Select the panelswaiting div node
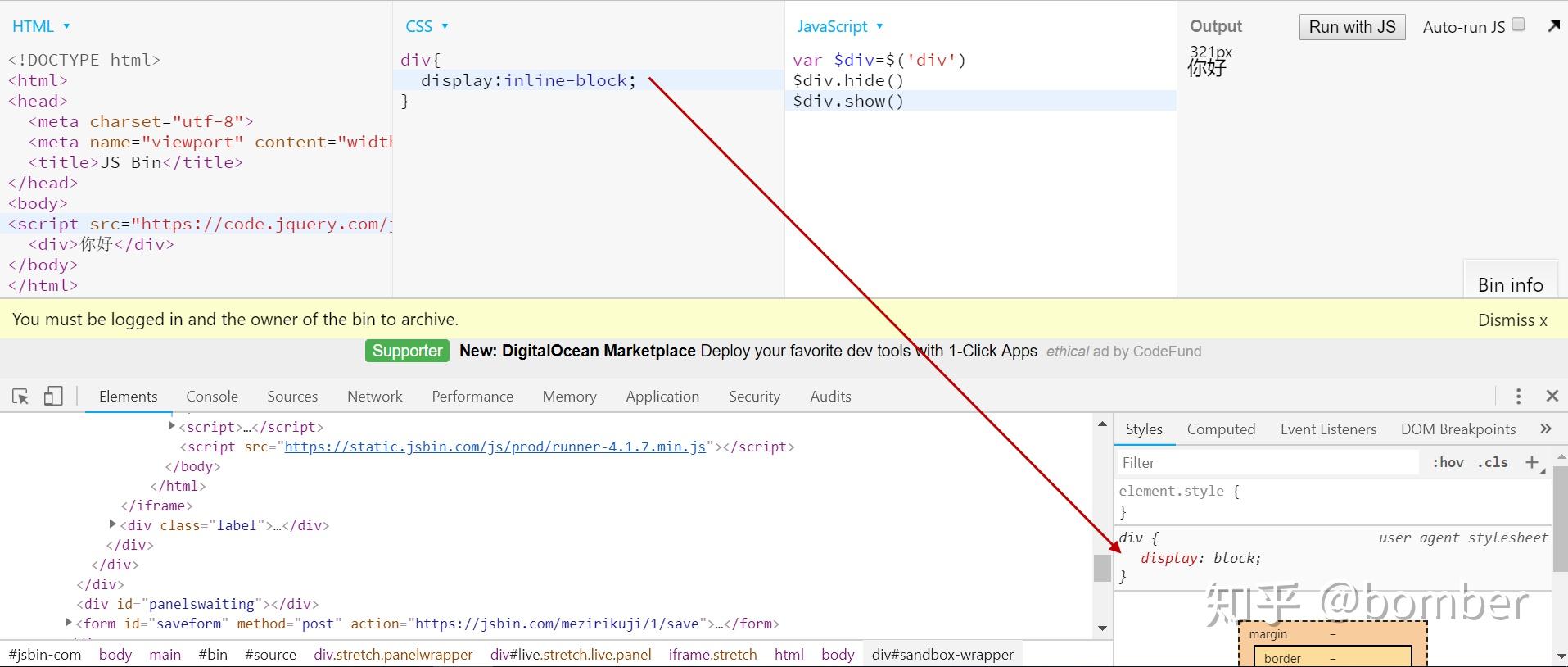1568x667 pixels. [x=197, y=604]
